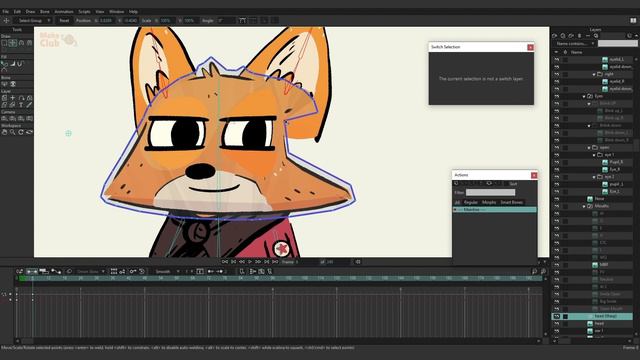Select the Rotate Workspace tool
Image resolution: width=640 pixels, height=360 pixels.
click(21, 132)
